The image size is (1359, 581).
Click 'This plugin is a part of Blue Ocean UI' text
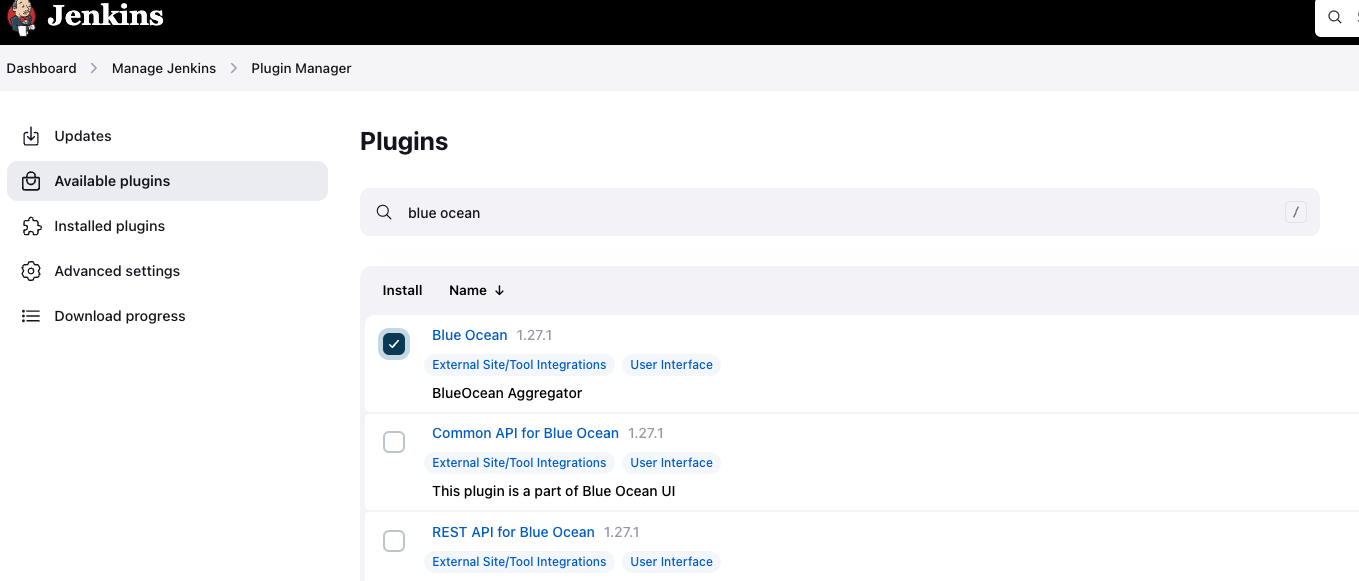[554, 491]
